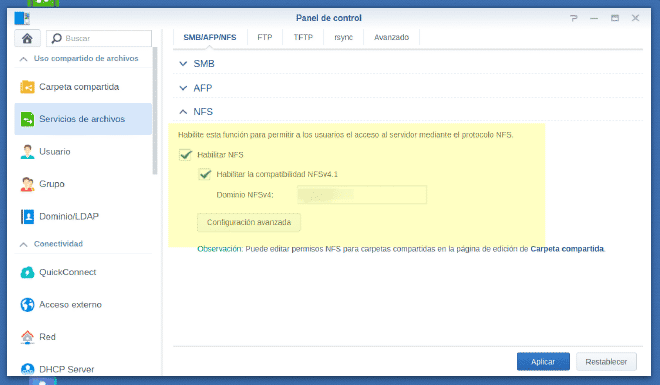Click the Red network house icon
The height and width of the screenshot is (385, 660).
[27, 337]
